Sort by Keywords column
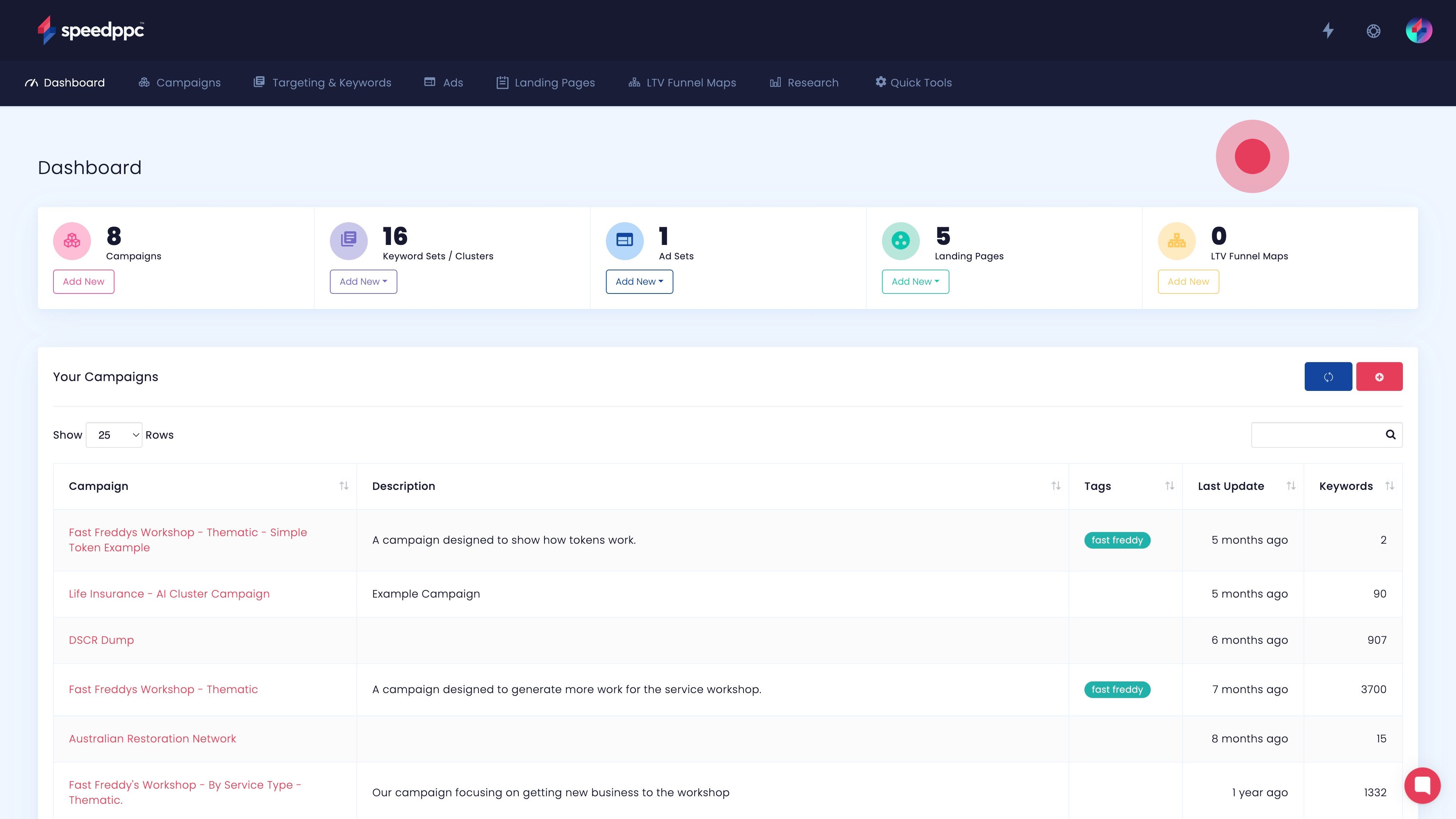Screen dimensions: 1456x819 (x=1389, y=486)
